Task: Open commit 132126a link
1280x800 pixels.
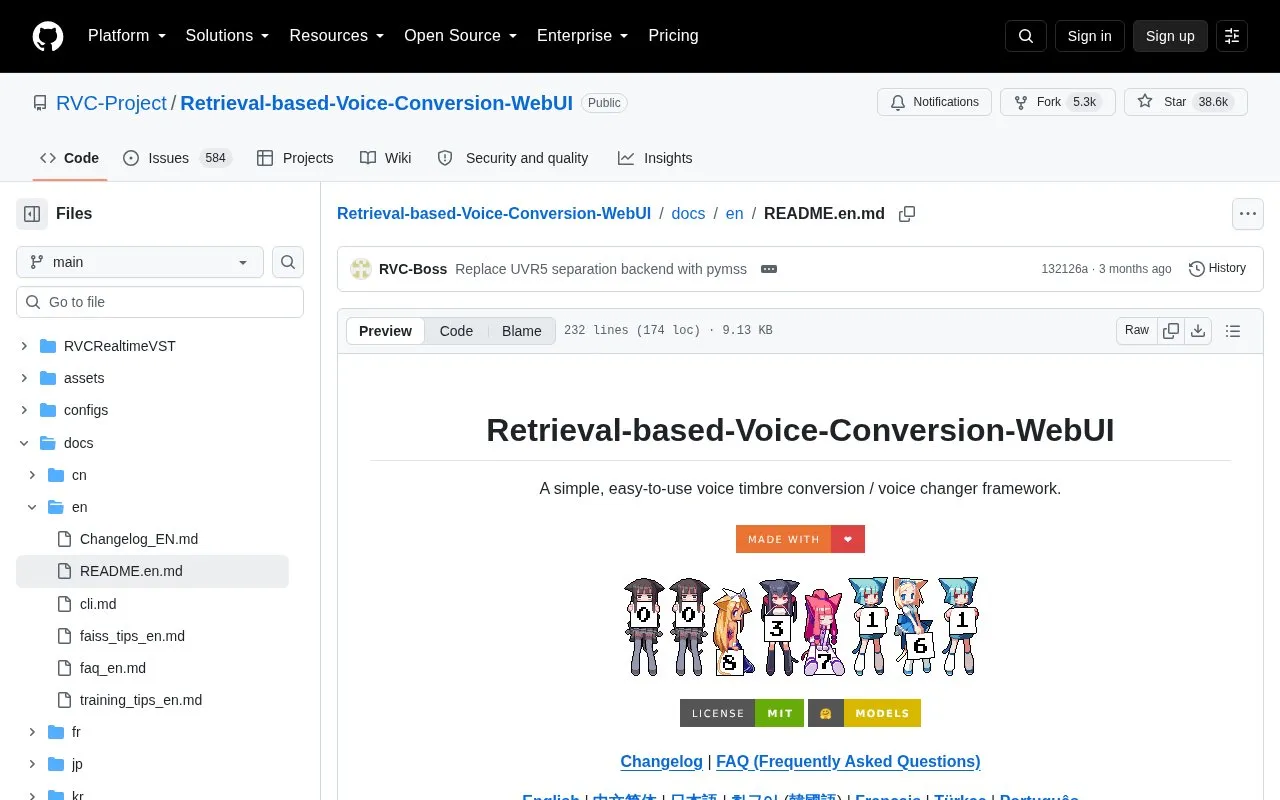Action: (1064, 269)
